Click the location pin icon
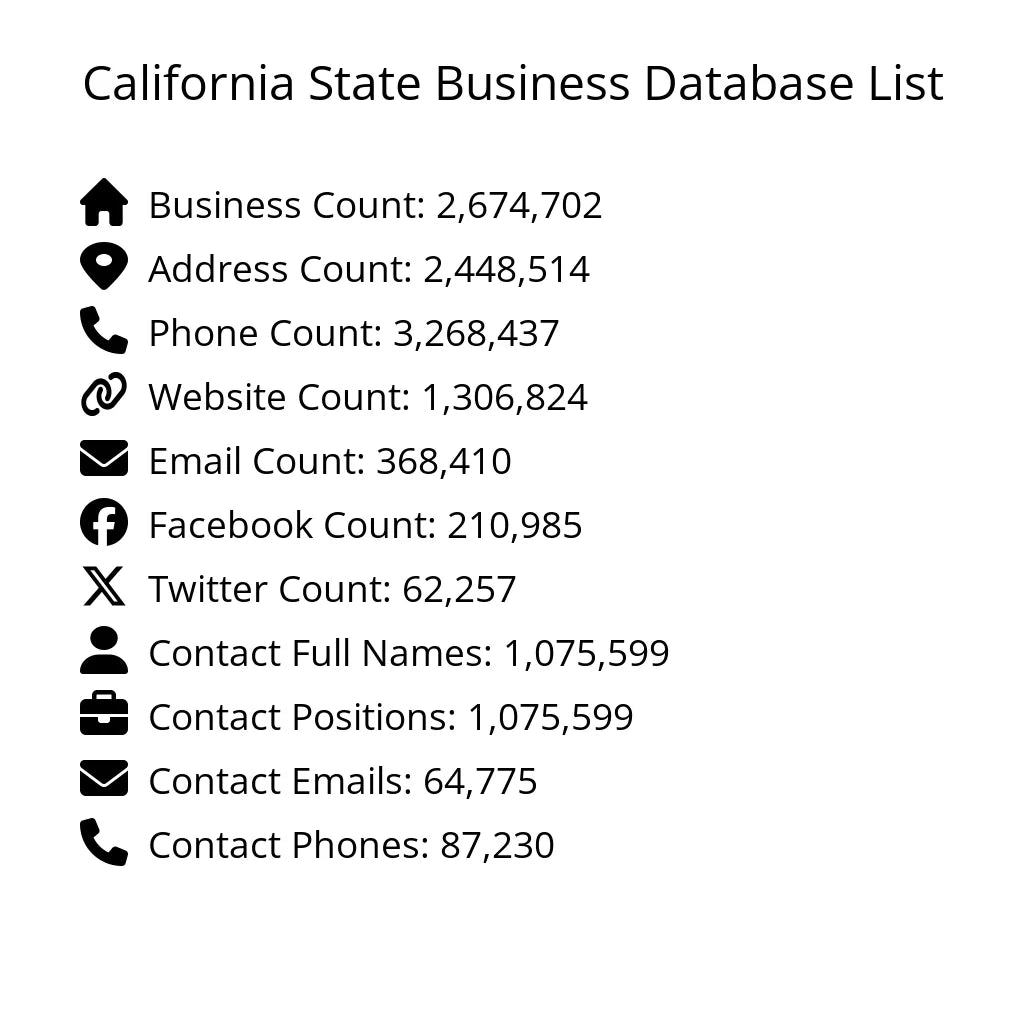 [x=104, y=267]
